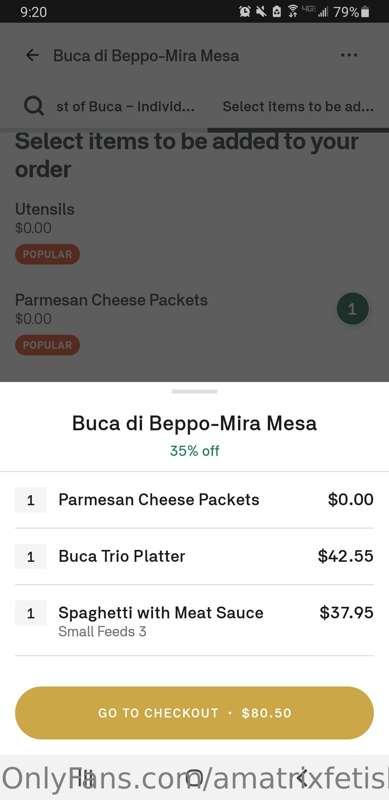Tap the 35% off promotion text
Image resolution: width=389 pixels, height=800 pixels.
point(194,451)
